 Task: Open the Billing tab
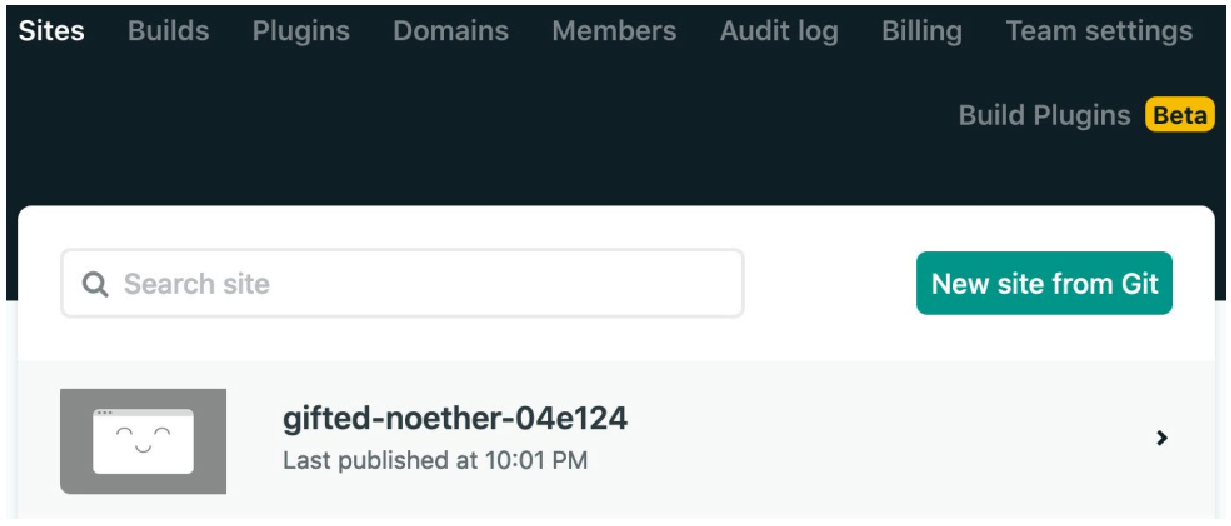pos(922,31)
